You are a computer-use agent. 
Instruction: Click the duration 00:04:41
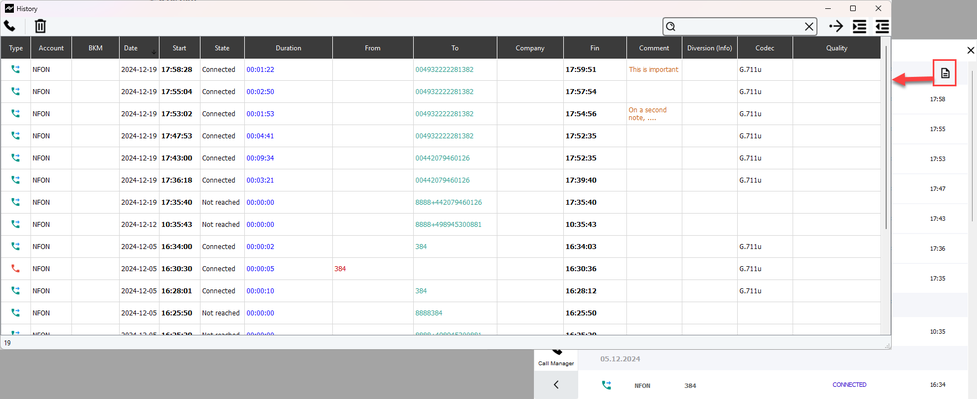[x=260, y=136]
